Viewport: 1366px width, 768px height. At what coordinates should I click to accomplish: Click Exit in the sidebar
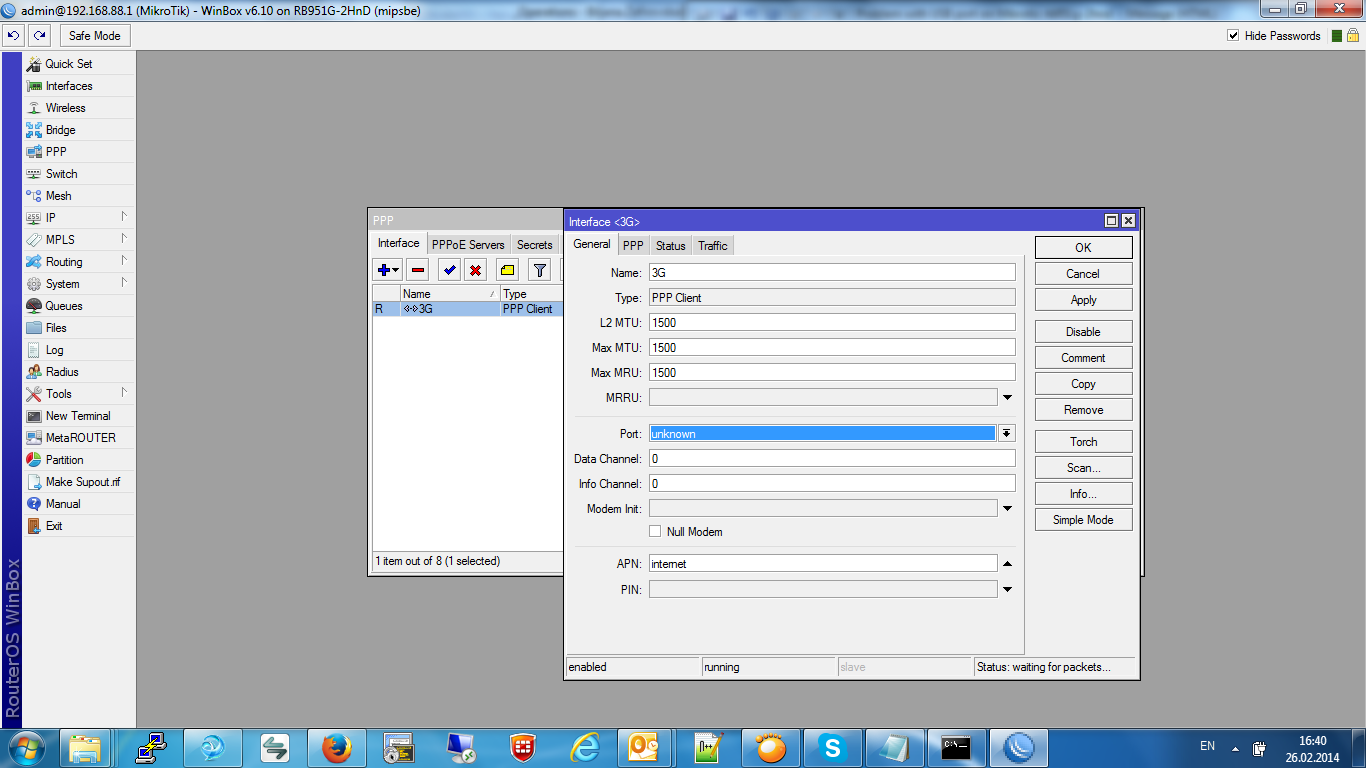(x=78, y=526)
